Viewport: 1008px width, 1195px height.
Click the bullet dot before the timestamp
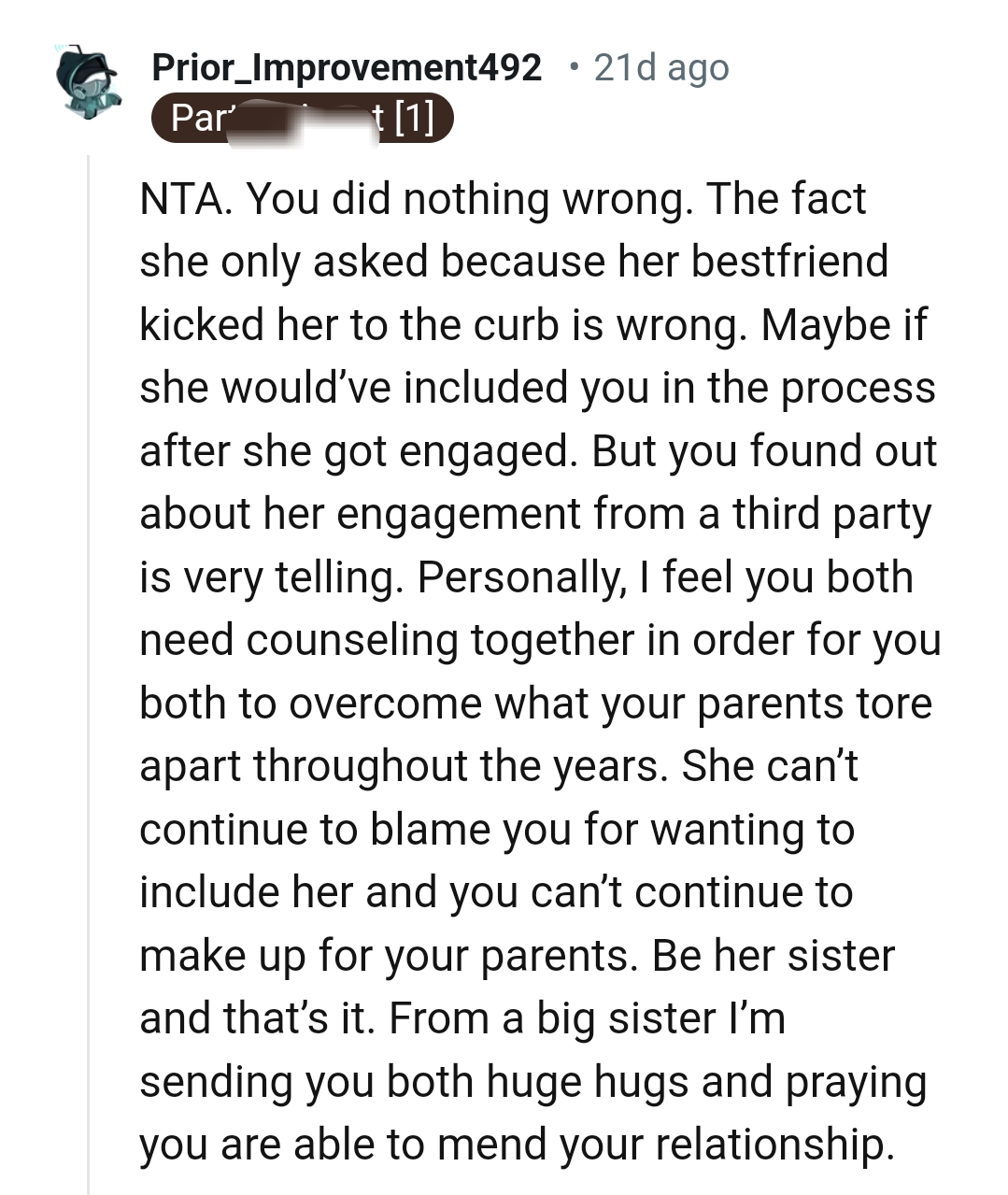coord(576,66)
